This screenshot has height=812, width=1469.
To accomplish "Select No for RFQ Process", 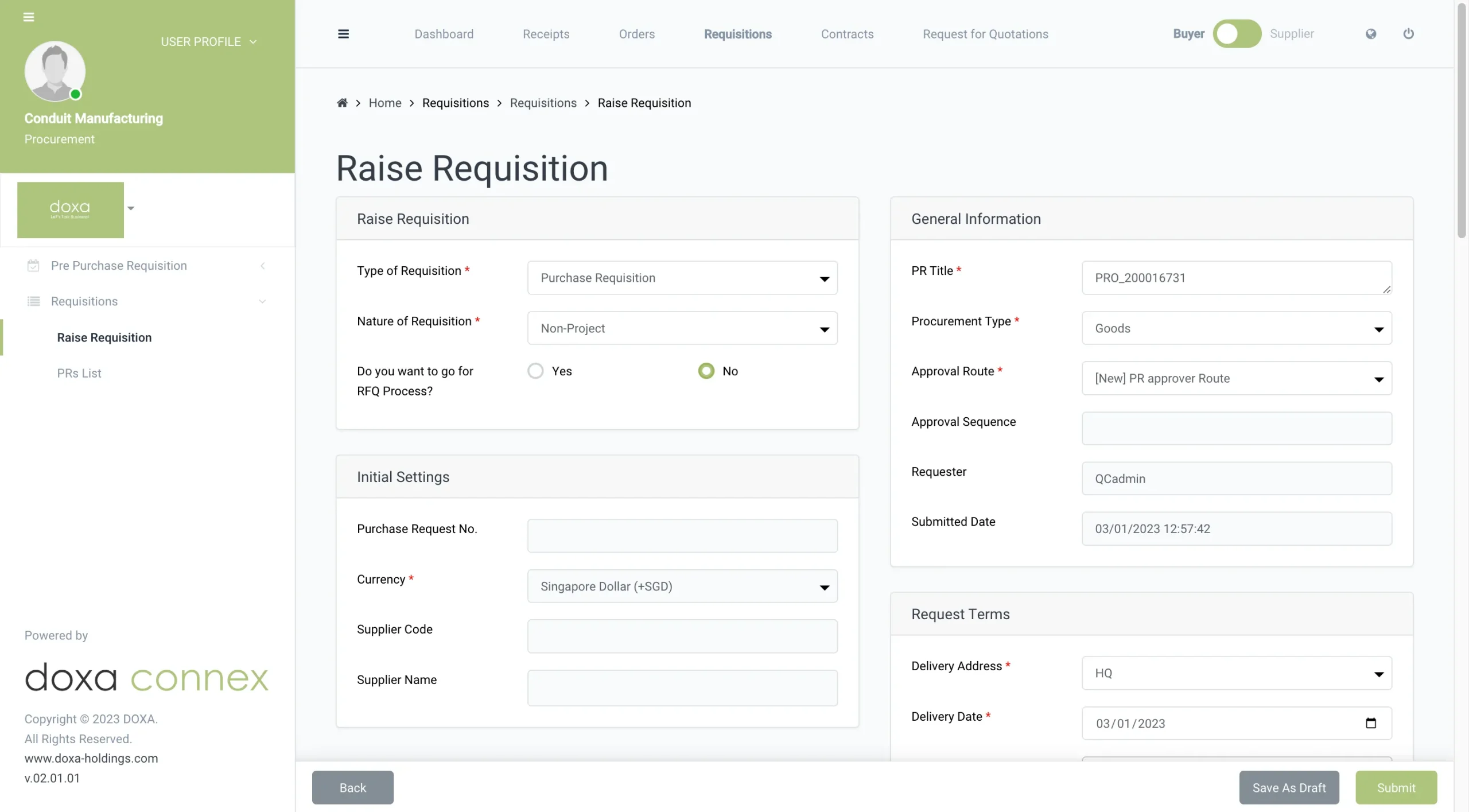I will click(x=706, y=371).
